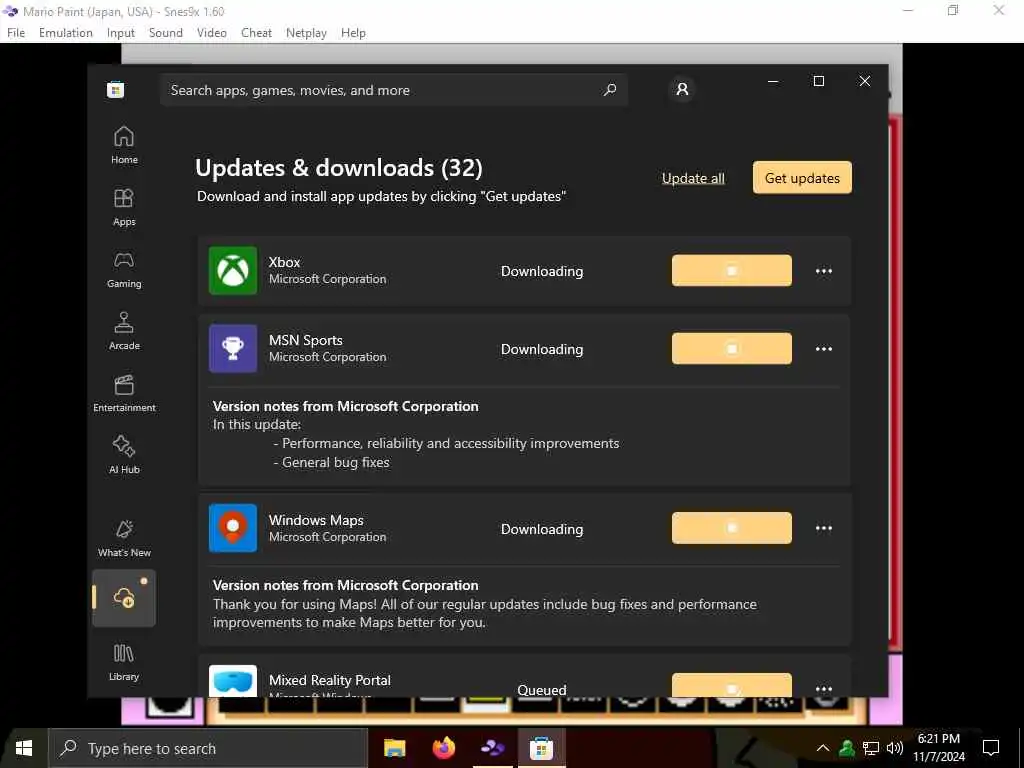
Task: Click the Windows Maps app icon
Action: (x=232, y=528)
